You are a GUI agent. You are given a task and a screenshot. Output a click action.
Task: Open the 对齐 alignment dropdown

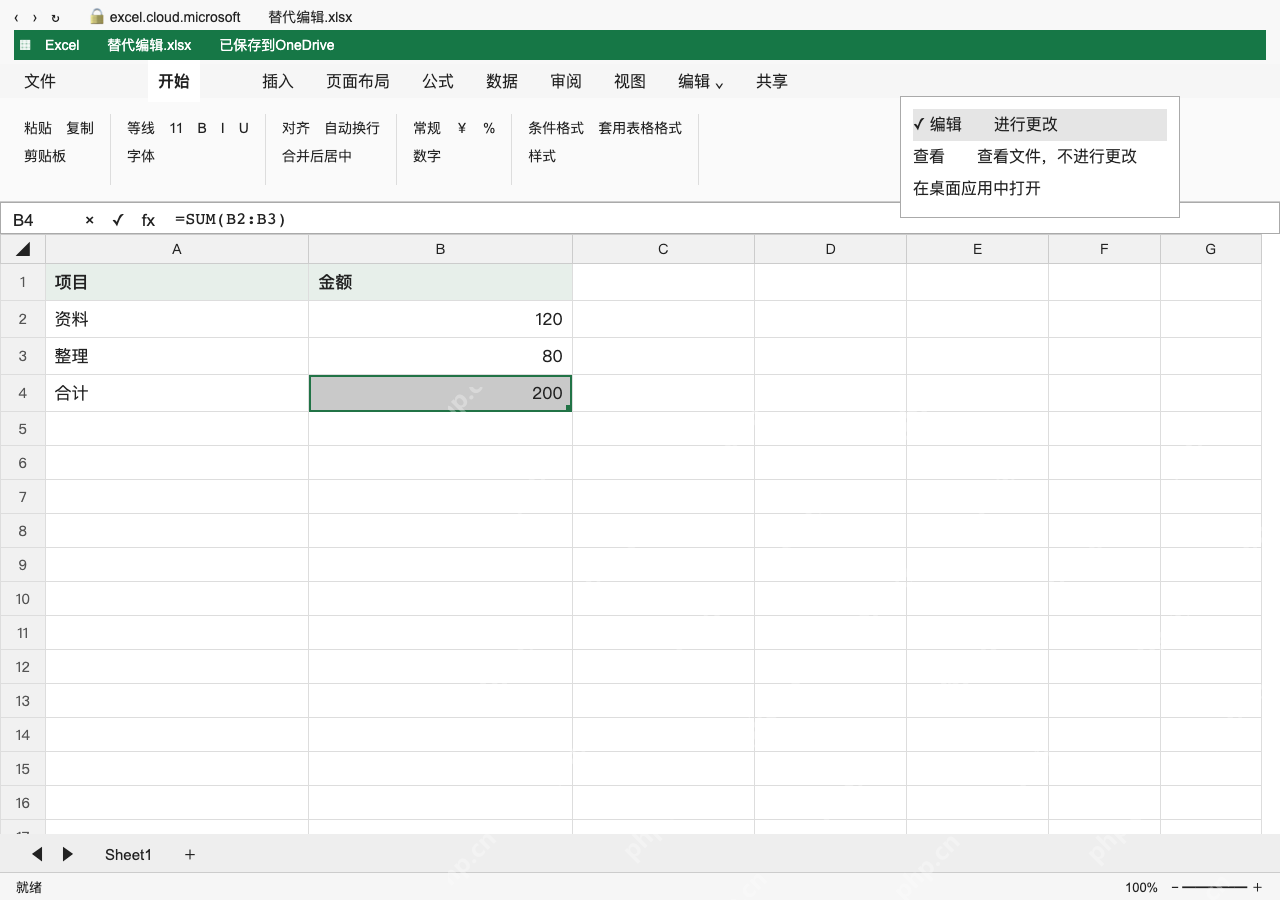[x=296, y=128]
